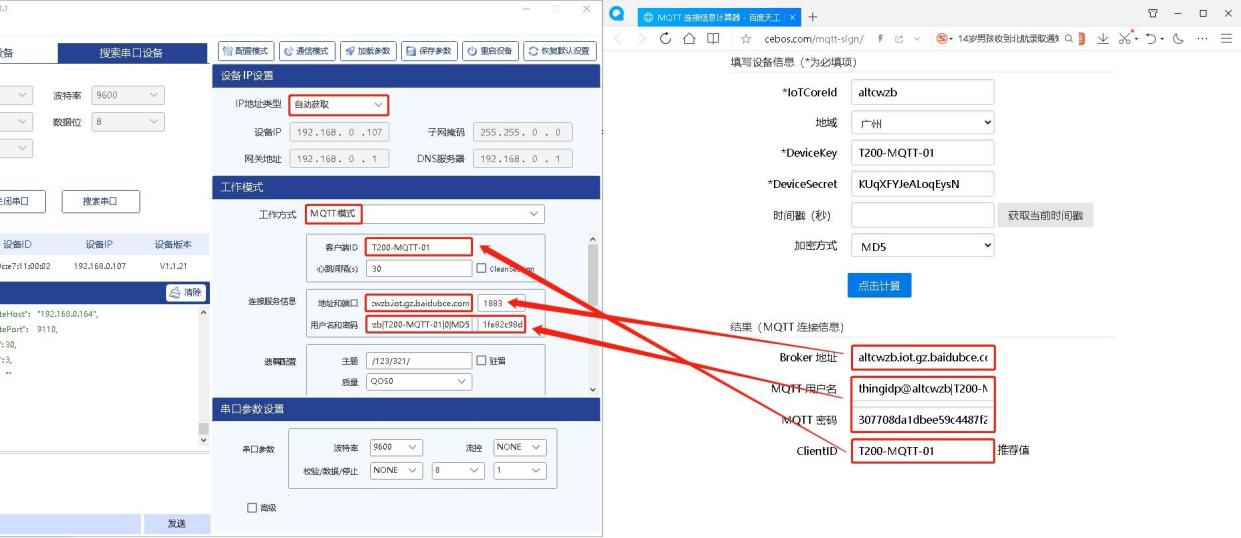Open the stop bits 1 dropdown
Image resolution: width=1241 pixels, height=538 pixels.
pyautogui.click(x=520, y=470)
